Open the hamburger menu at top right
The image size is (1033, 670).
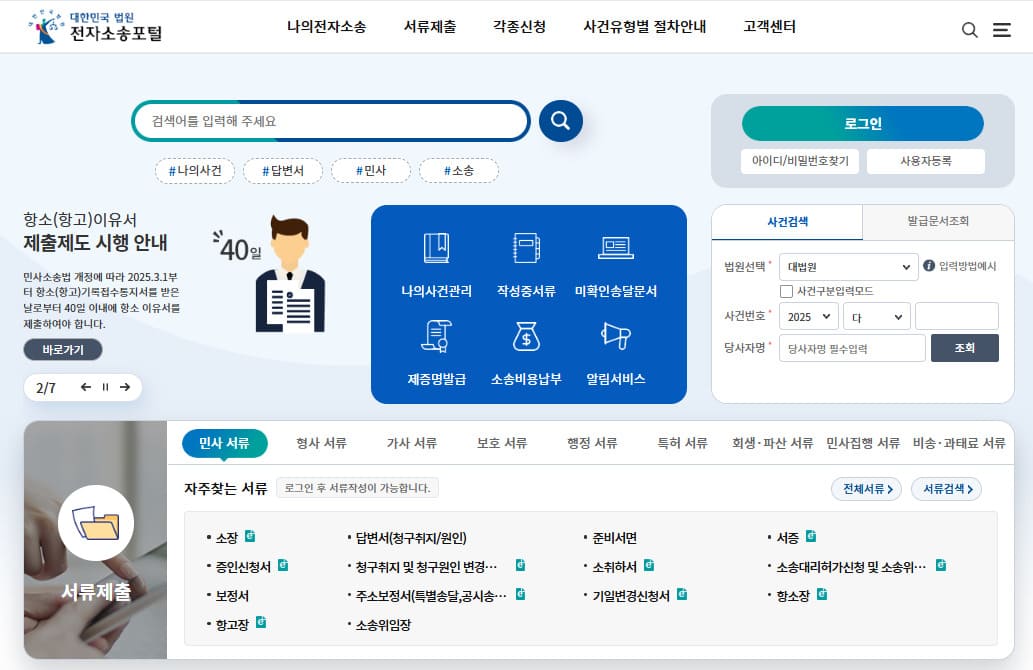pos(1001,29)
